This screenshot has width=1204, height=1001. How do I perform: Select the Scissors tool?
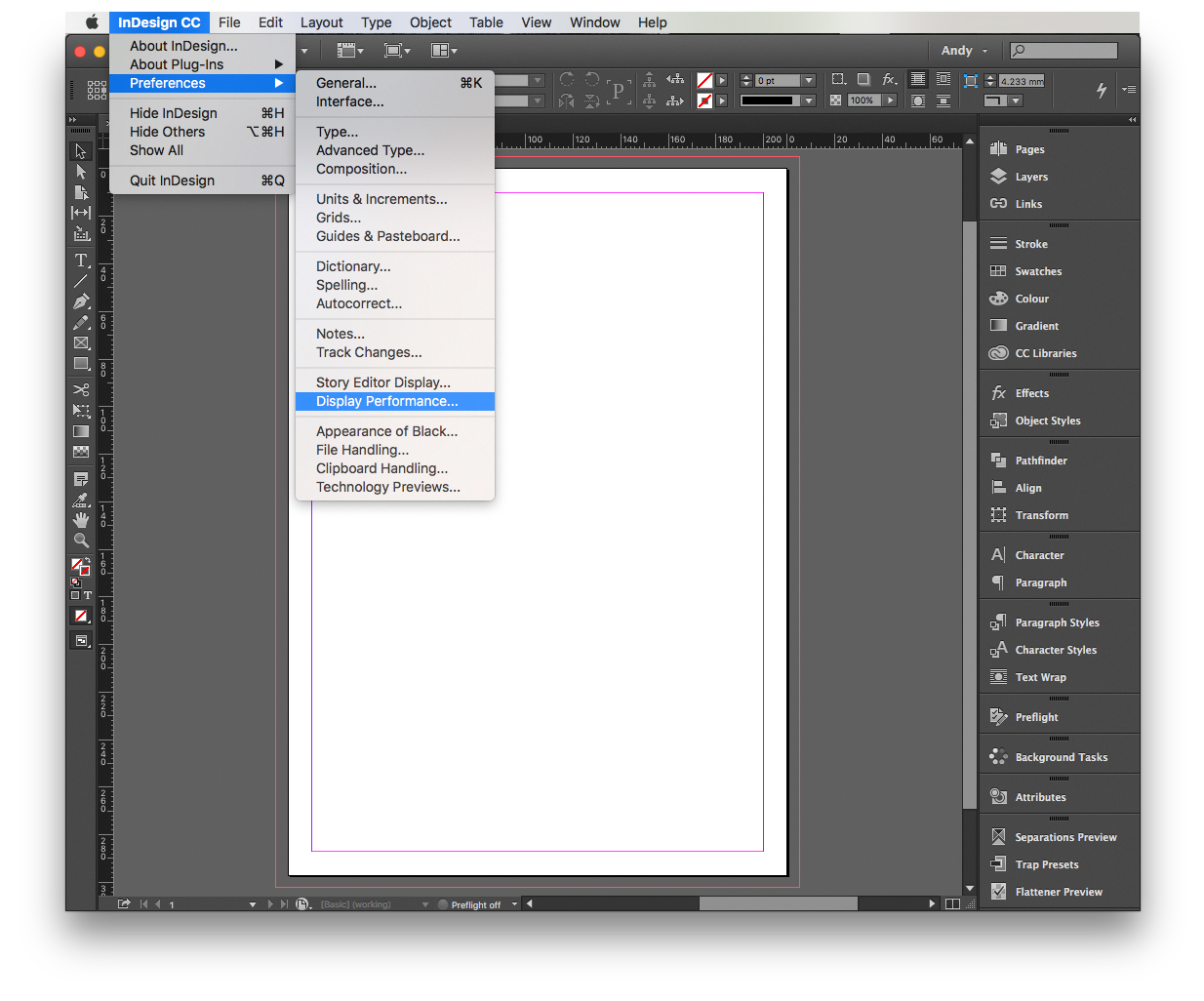81,390
